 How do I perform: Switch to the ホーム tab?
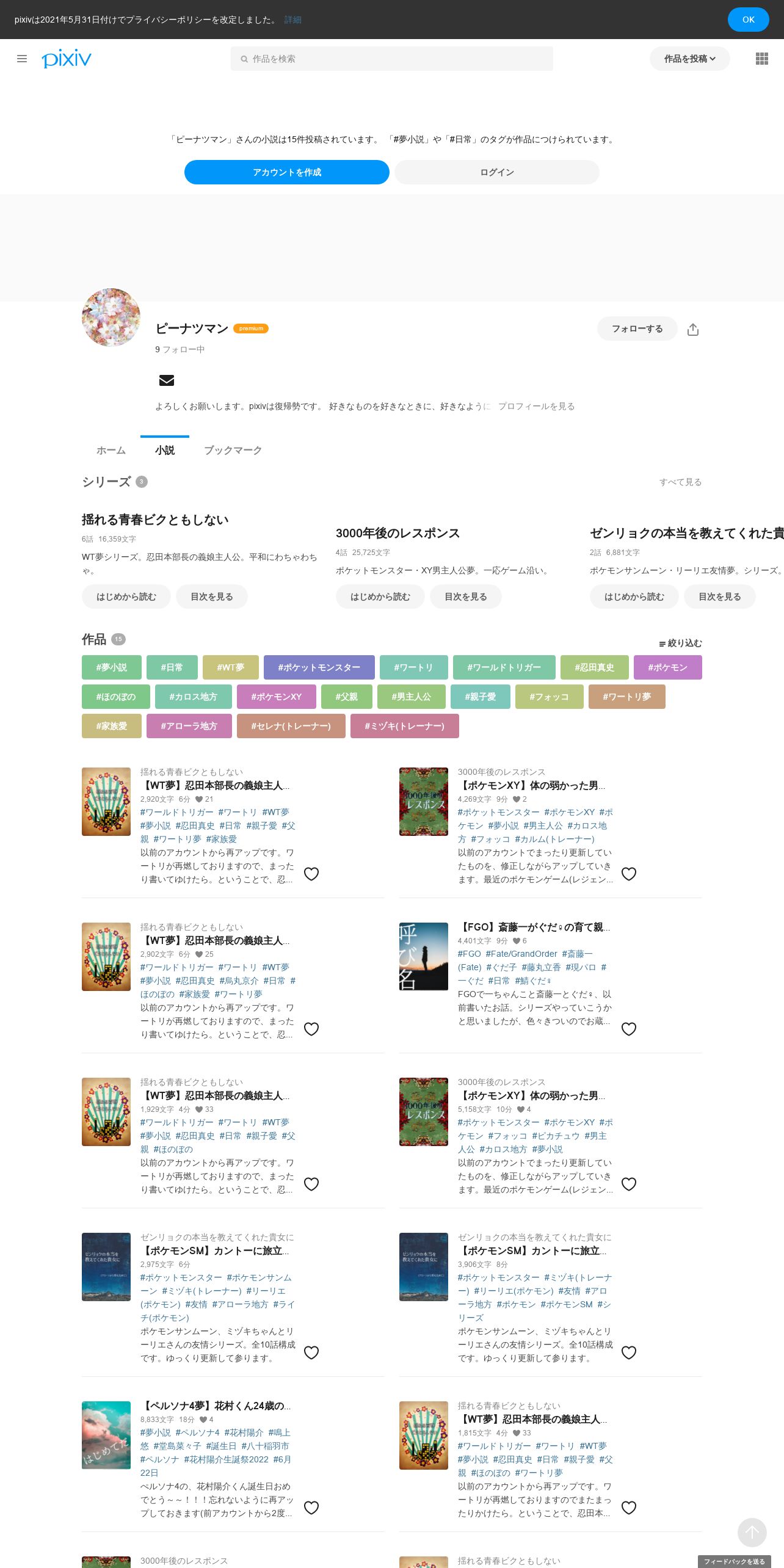[x=111, y=450]
